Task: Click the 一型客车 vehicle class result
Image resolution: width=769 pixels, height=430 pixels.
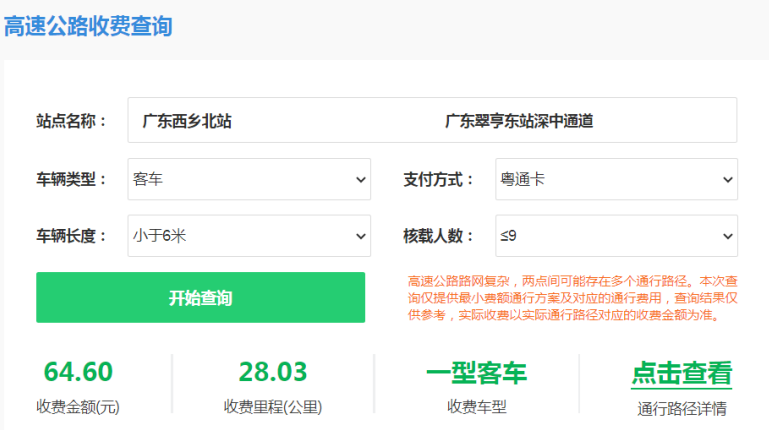Action: [476, 373]
